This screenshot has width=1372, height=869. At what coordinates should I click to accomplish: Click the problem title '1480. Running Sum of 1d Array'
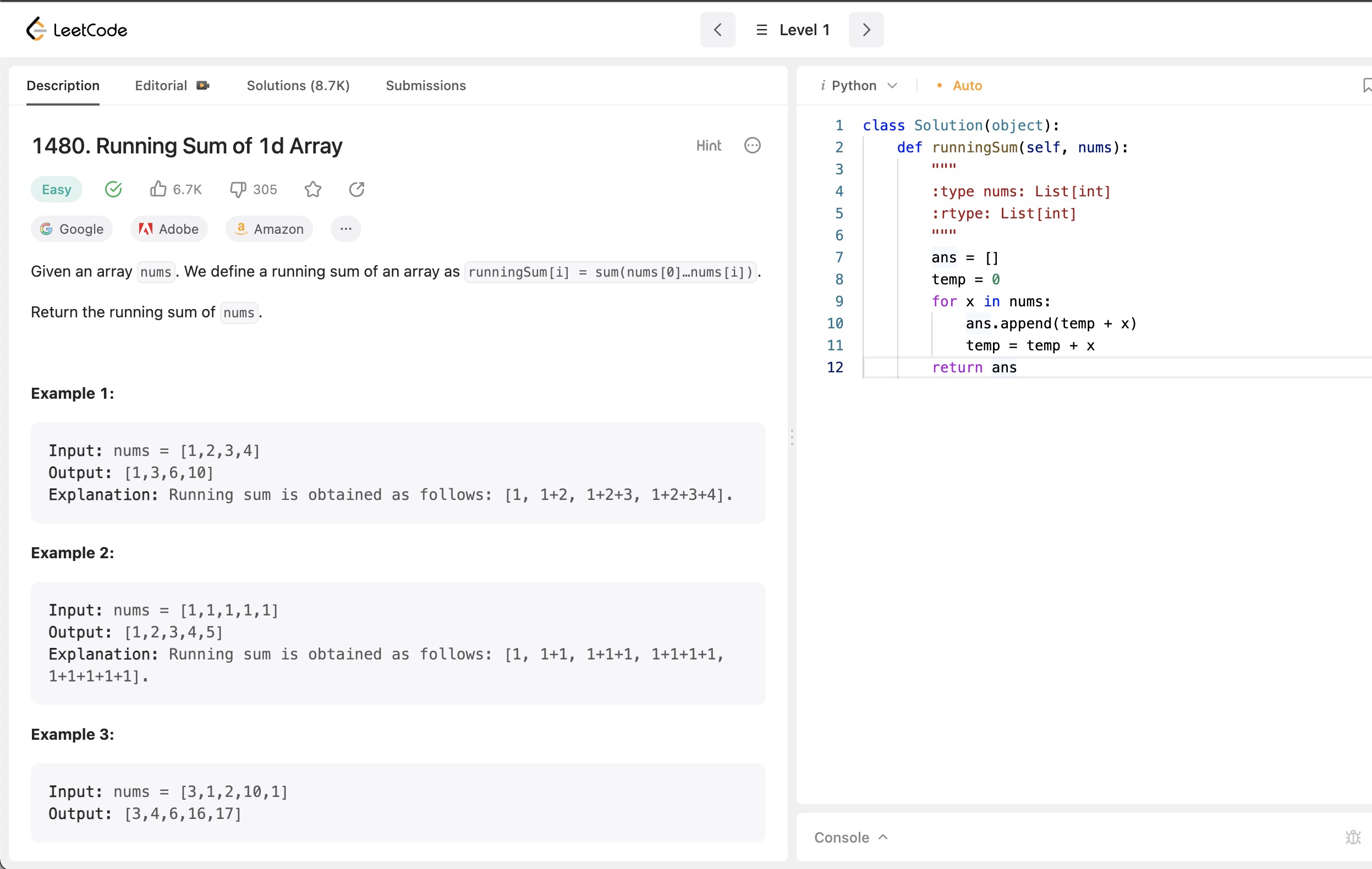click(x=188, y=146)
